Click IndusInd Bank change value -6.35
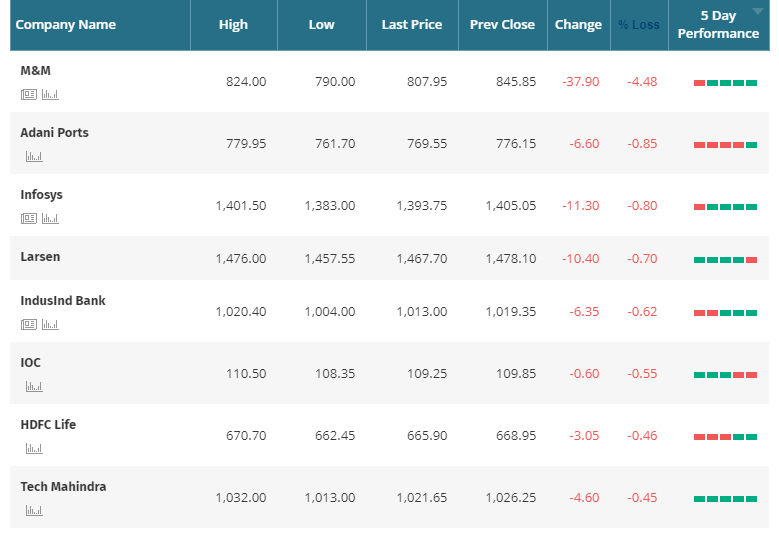 point(584,312)
